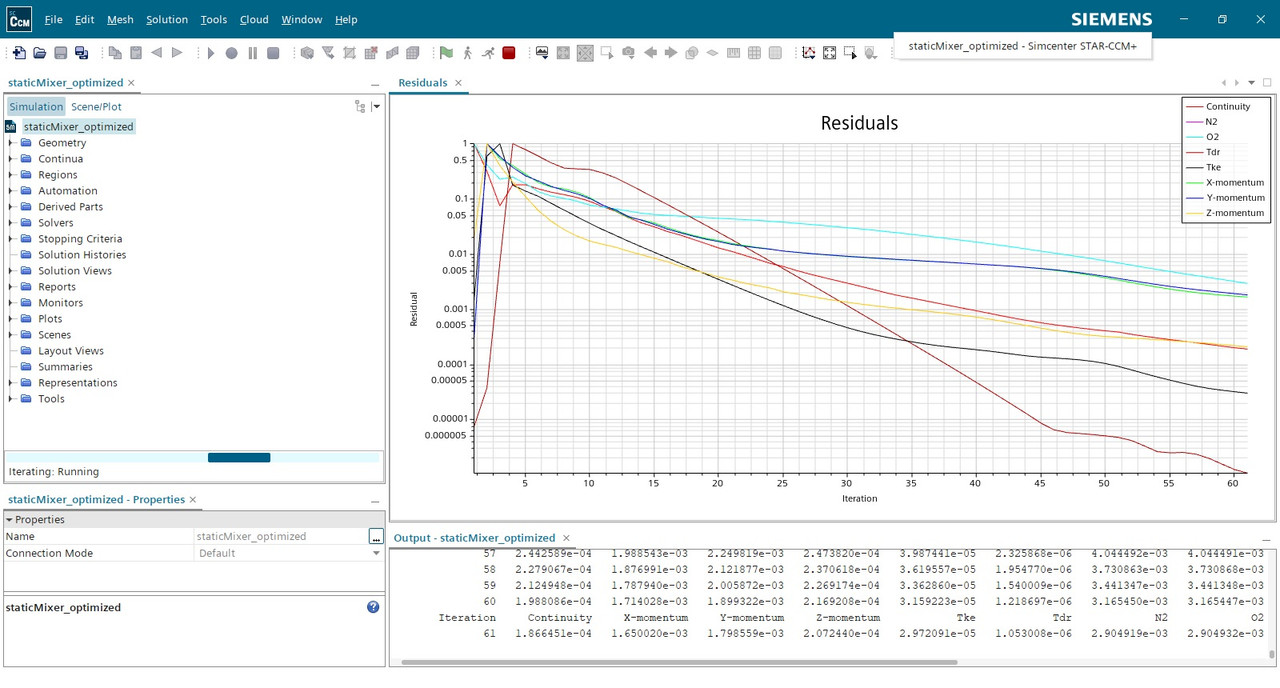
Task: Expand the Plots node
Action: coord(11,319)
